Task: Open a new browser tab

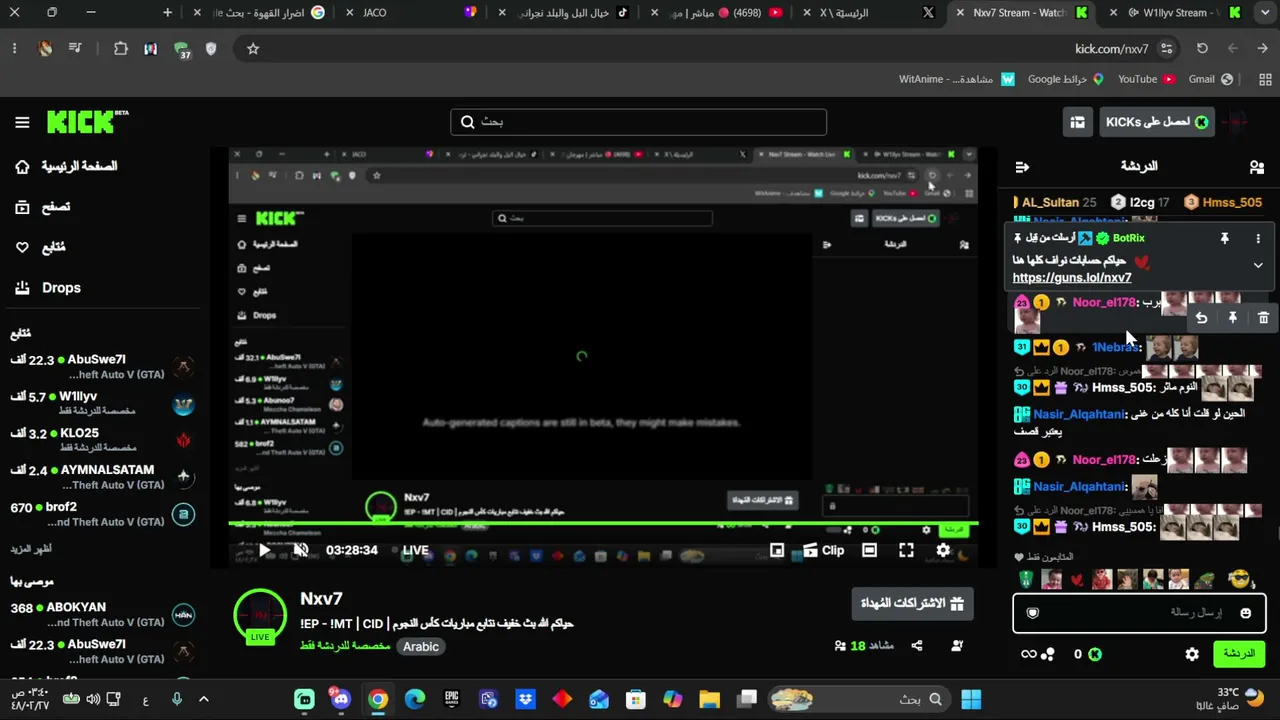Action: [x=167, y=13]
